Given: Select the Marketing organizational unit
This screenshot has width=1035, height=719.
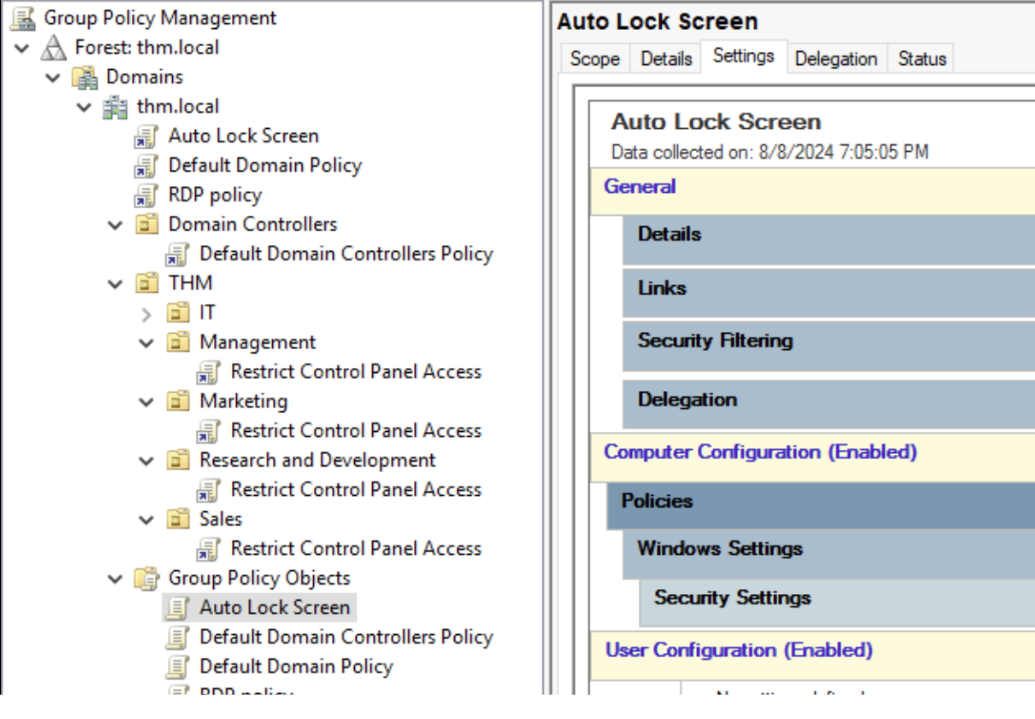Looking at the screenshot, I should (243, 401).
